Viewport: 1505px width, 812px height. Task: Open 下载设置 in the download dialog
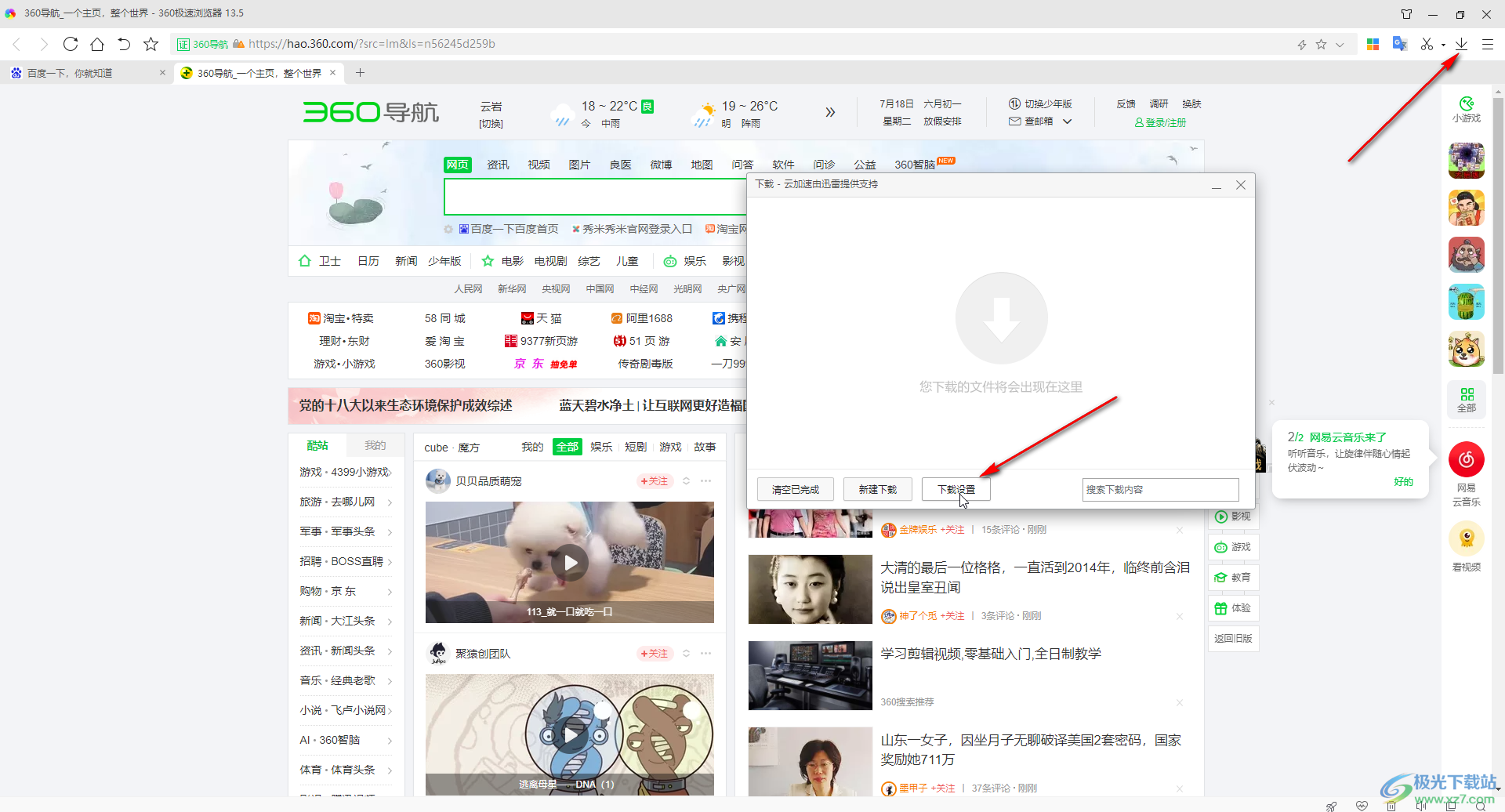click(x=956, y=489)
